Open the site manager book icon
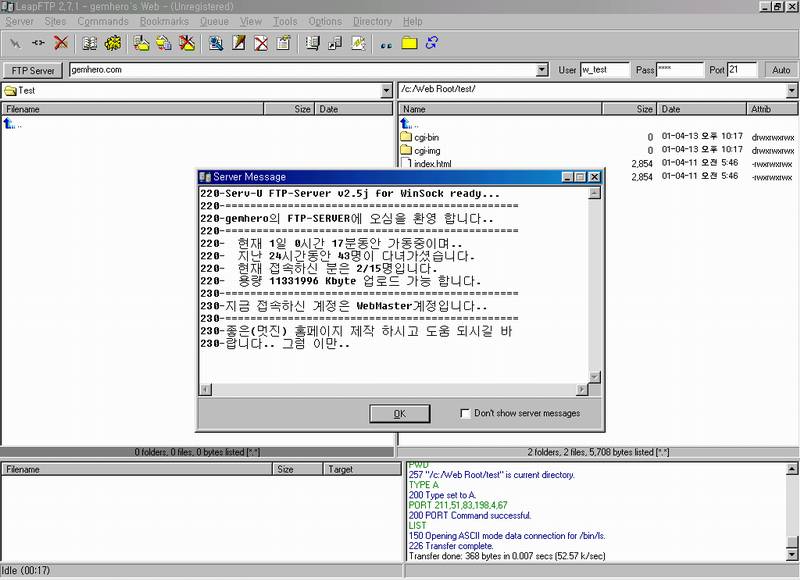 point(90,43)
